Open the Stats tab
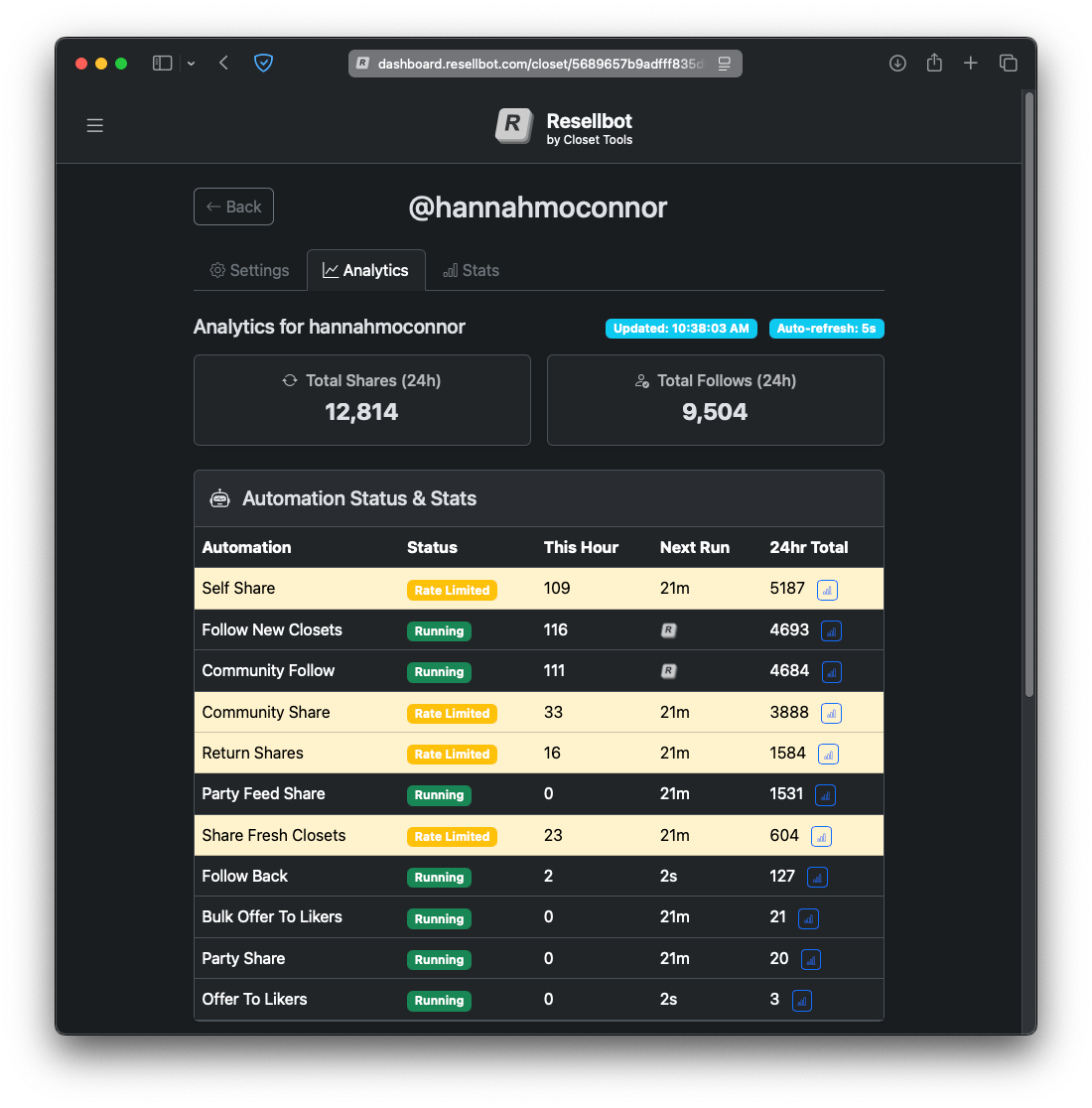The height and width of the screenshot is (1108, 1092). pyautogui.click(x=472, y=271)
